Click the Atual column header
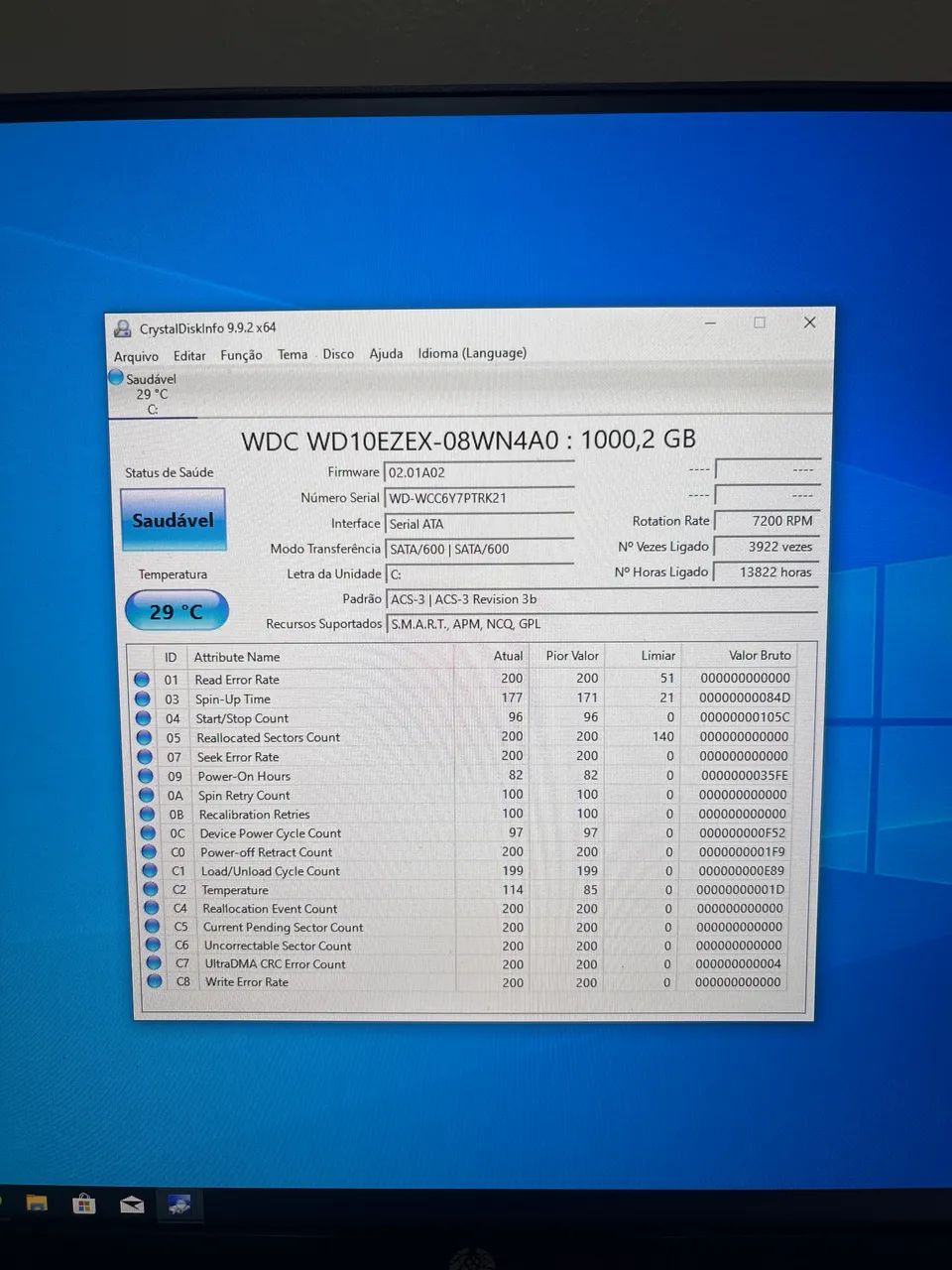Viewport: 952px width, 1270px height. [509, 656]
